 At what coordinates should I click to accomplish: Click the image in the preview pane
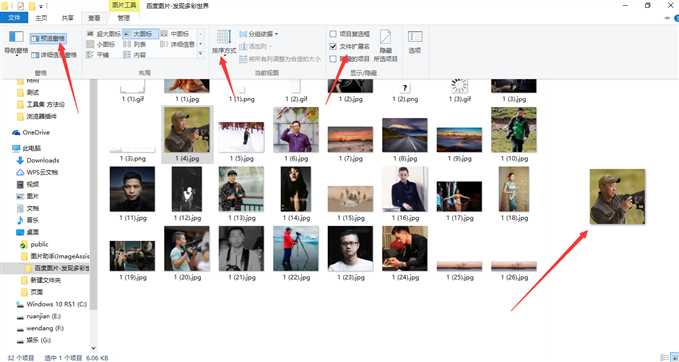(x=618, y=197)
